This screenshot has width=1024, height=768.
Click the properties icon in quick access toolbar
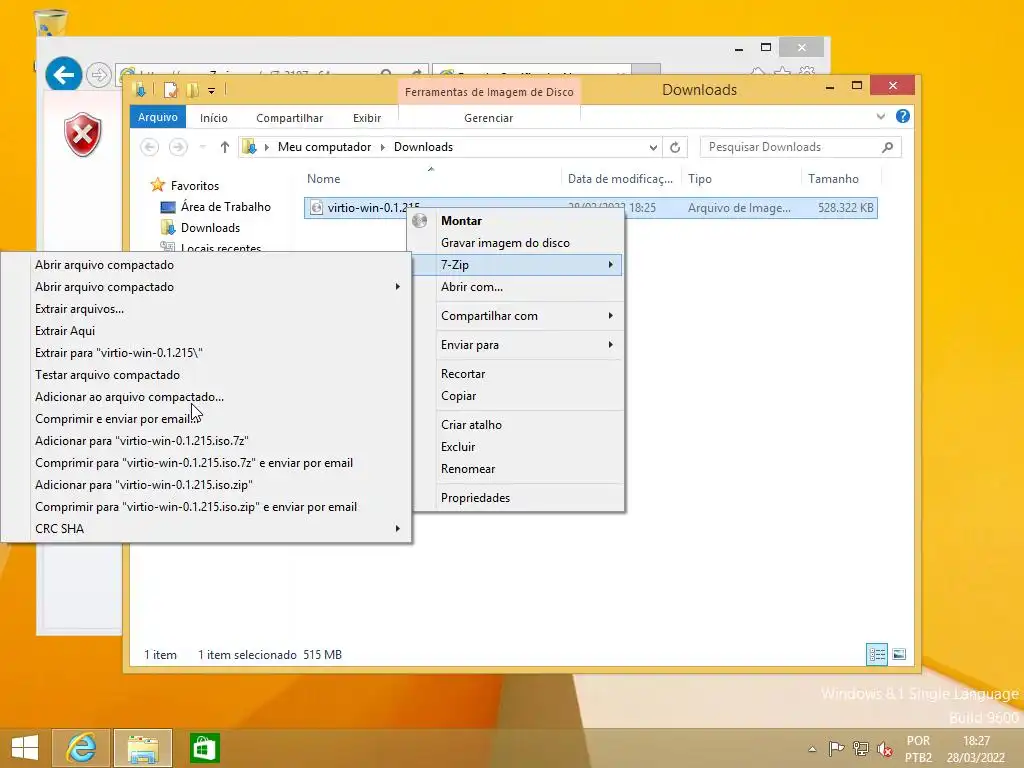point(170,90)
